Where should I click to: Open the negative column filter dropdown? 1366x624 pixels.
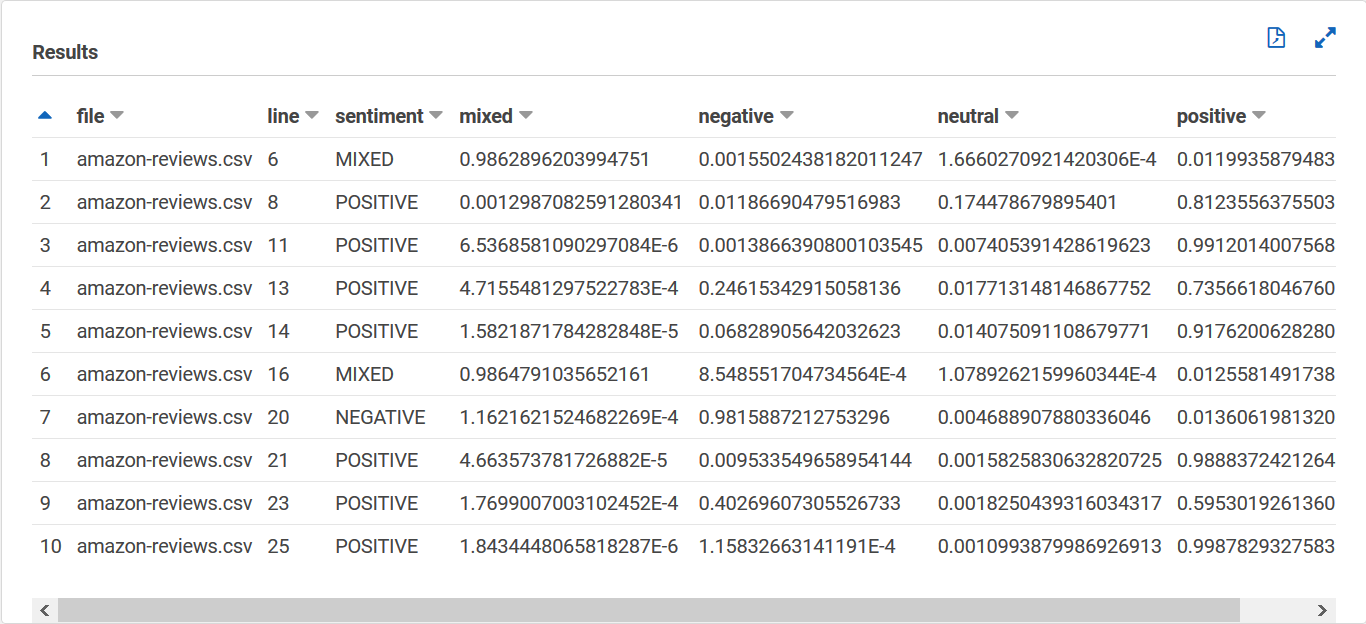(x=787, y=115)
